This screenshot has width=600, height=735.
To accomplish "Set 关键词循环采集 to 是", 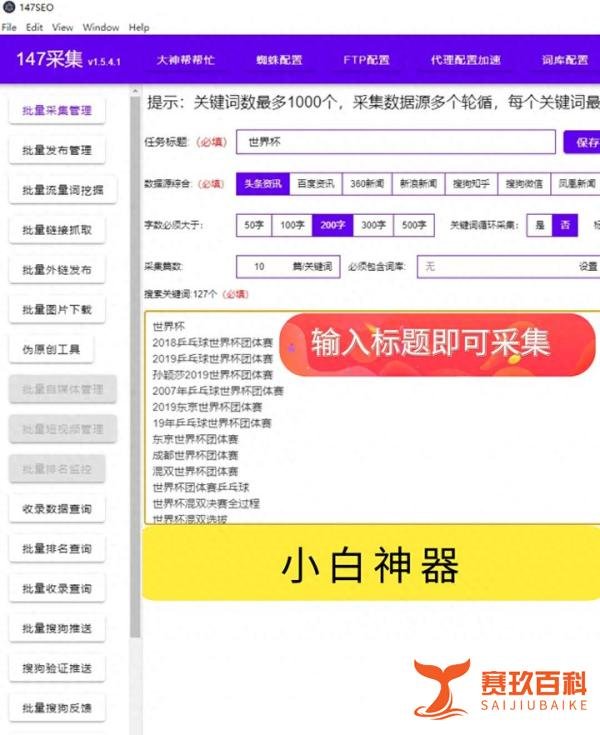I will click(x=540, y=225).
